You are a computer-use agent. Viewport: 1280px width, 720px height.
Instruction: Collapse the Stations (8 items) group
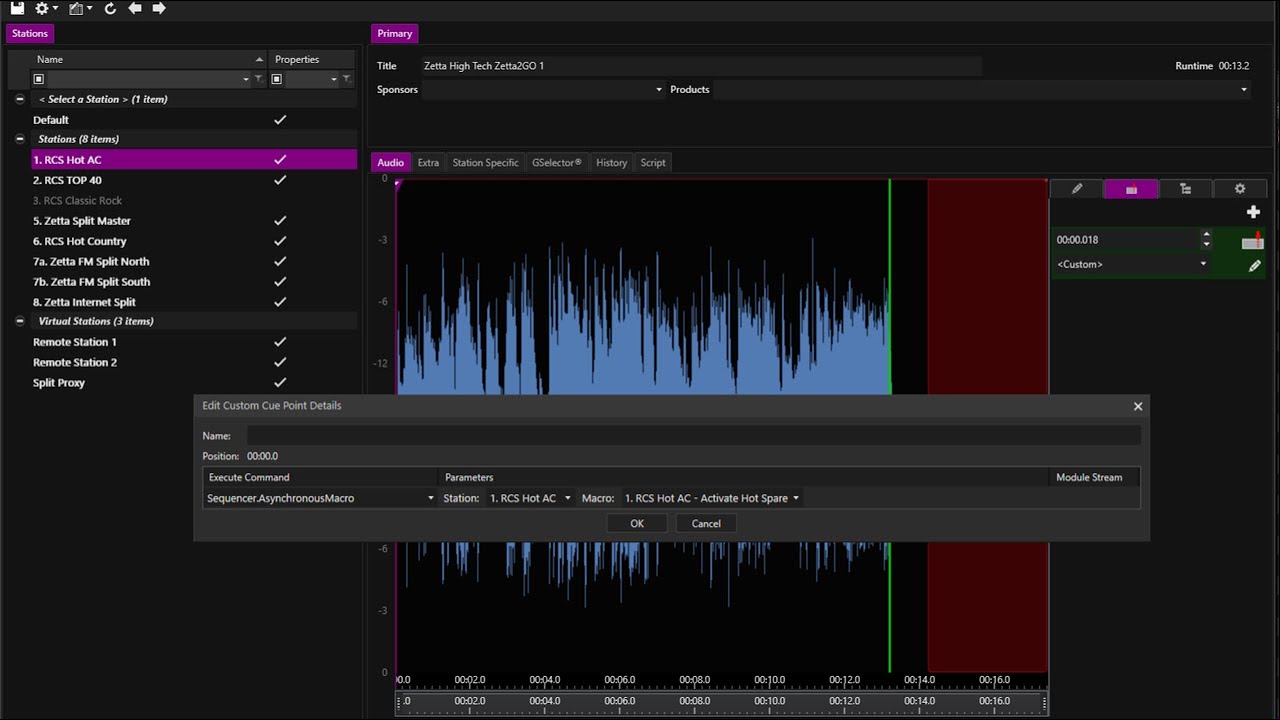click(20, 139)
